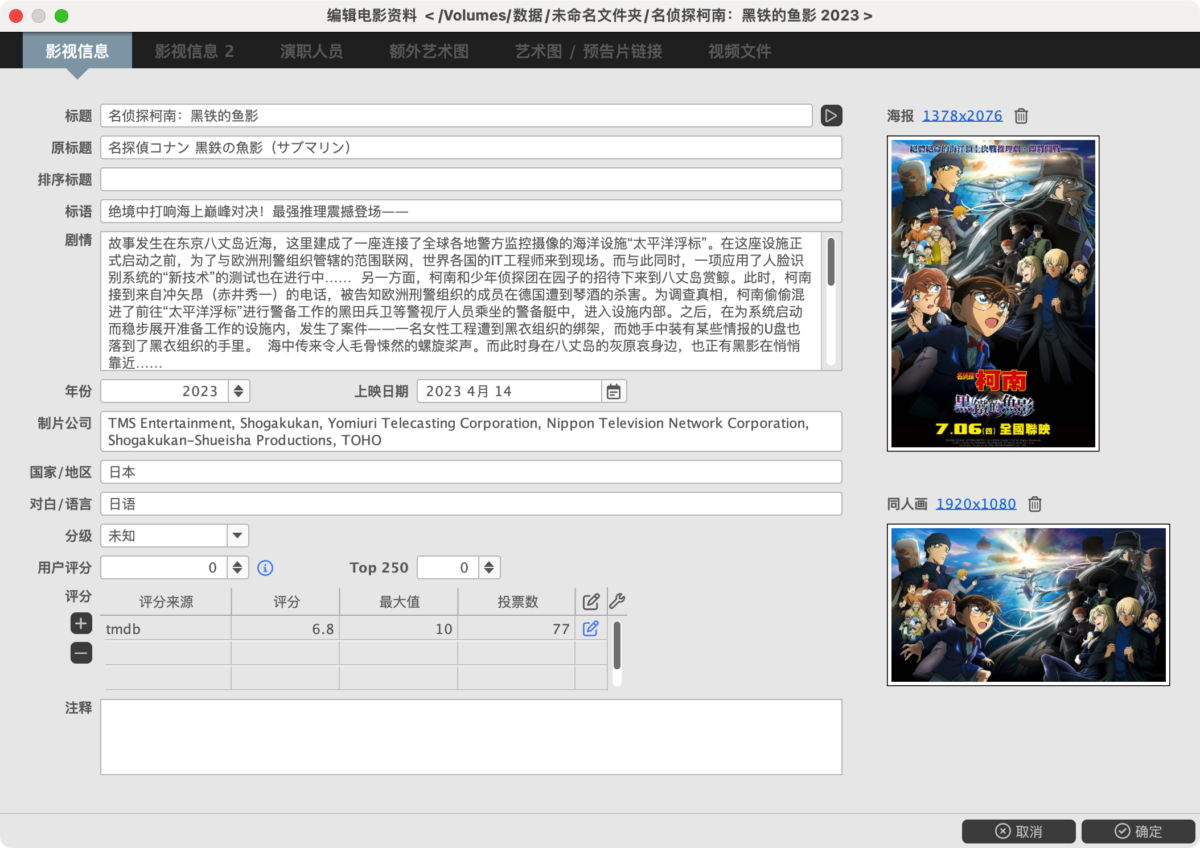Adjust the 年份 year stepper
This screenshot has height=848, width=1200.
[239, 391]
